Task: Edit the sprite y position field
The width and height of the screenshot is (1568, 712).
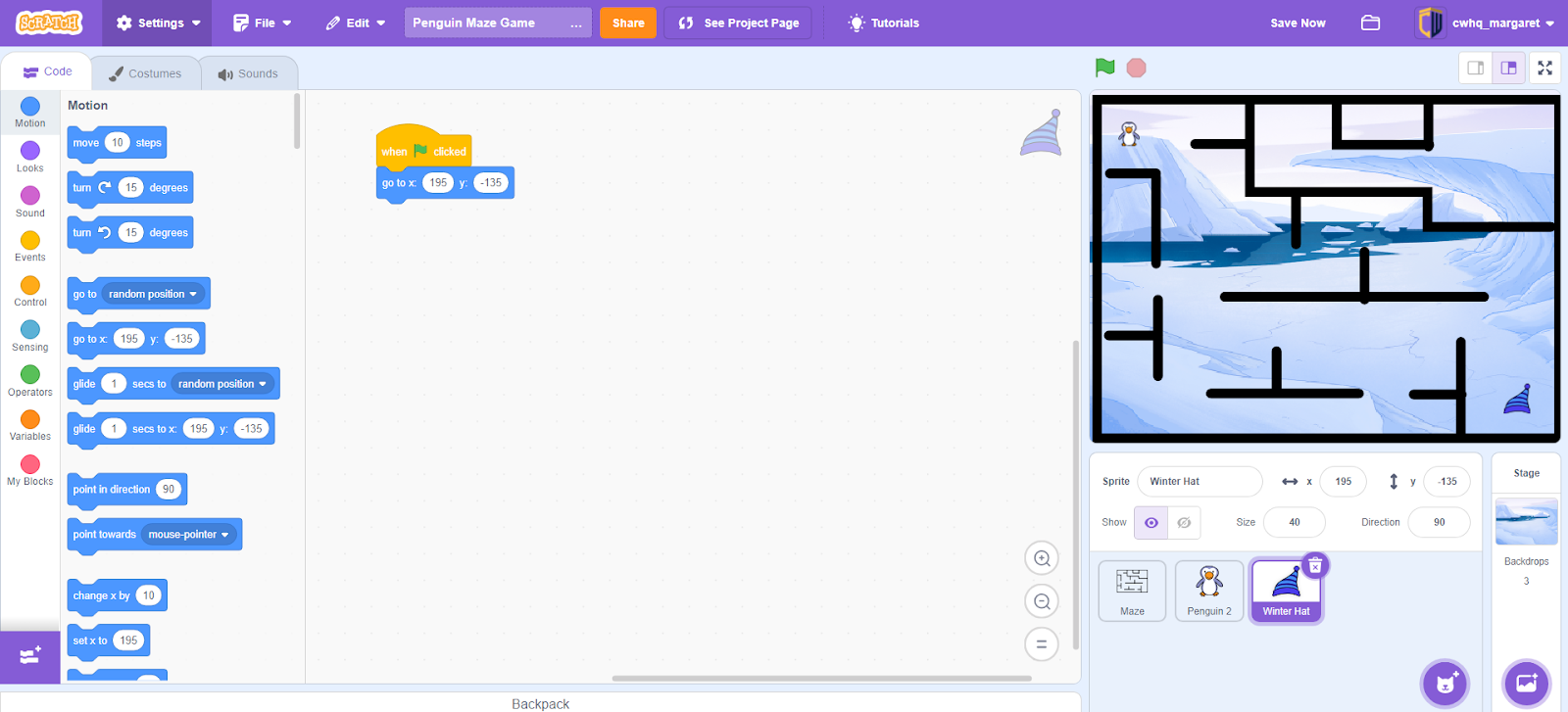Action: tap(1446, 482)
